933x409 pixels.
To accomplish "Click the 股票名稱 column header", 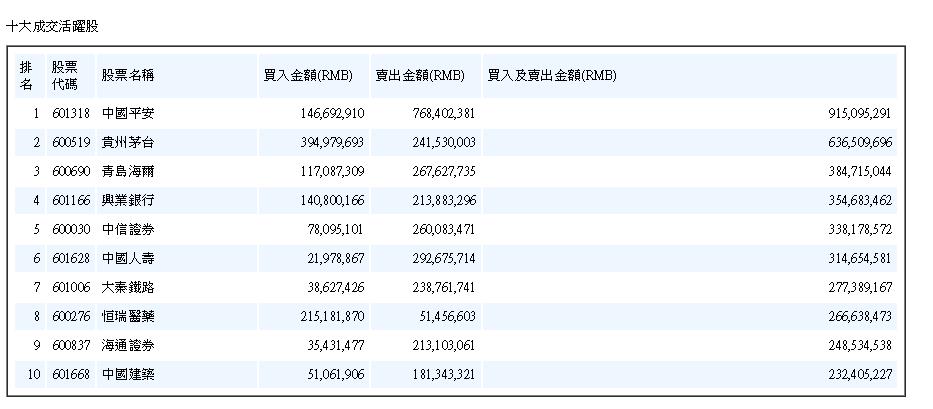I will pyautogui.click(x=128, y=76).
